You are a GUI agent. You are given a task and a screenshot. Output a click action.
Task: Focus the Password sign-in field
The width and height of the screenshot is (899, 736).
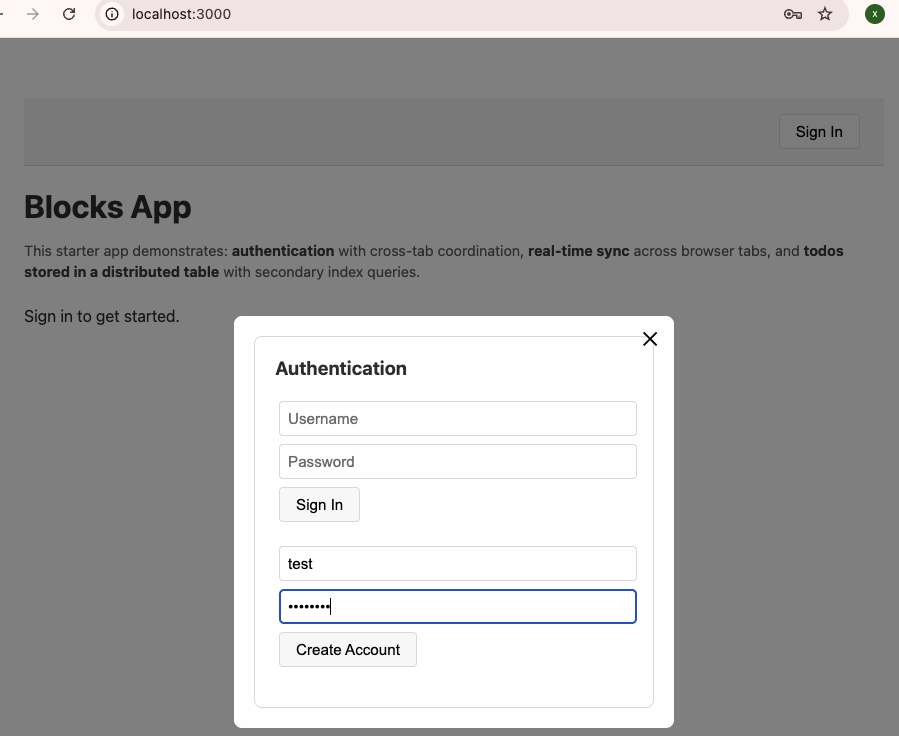pos(458,461)
